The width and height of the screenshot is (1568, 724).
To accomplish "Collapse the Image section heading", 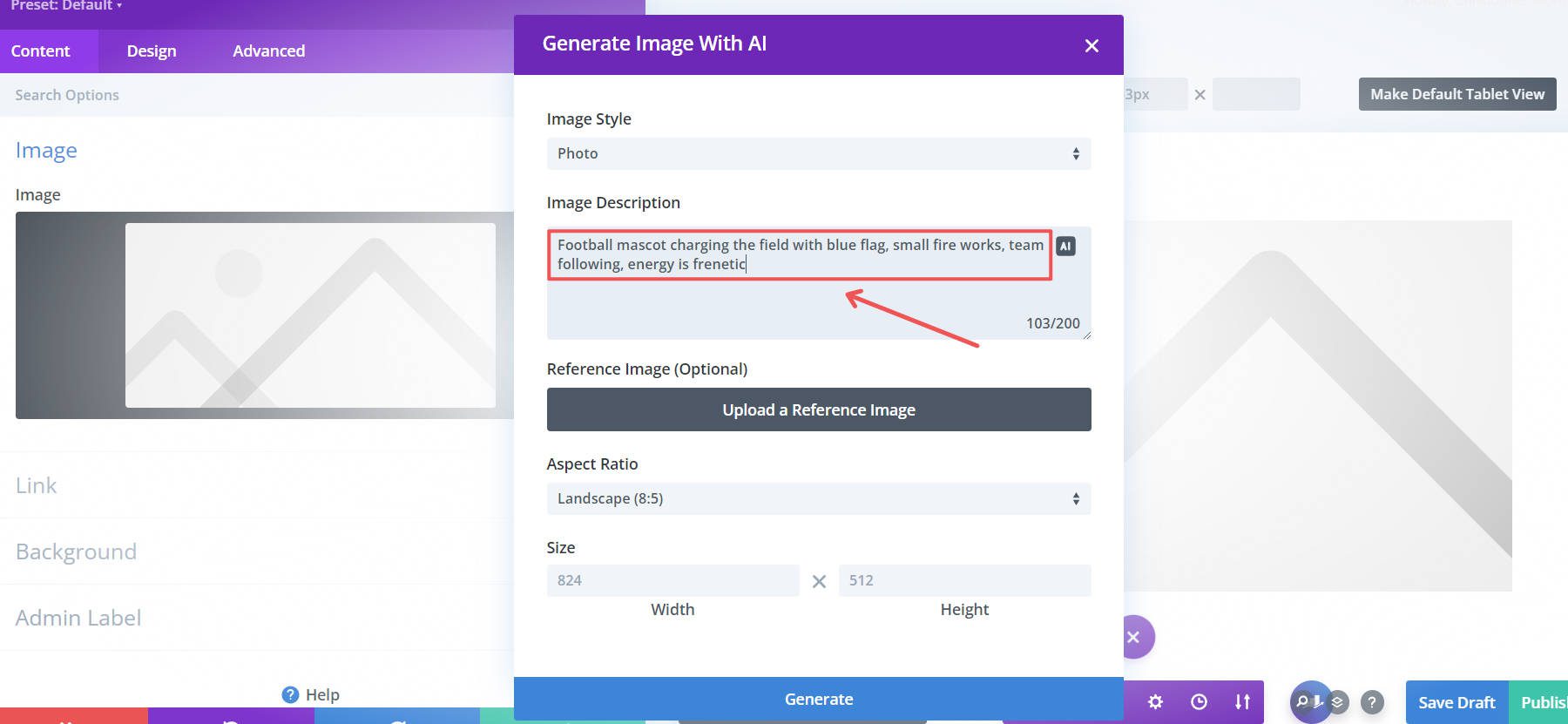I will click(46, 150).
